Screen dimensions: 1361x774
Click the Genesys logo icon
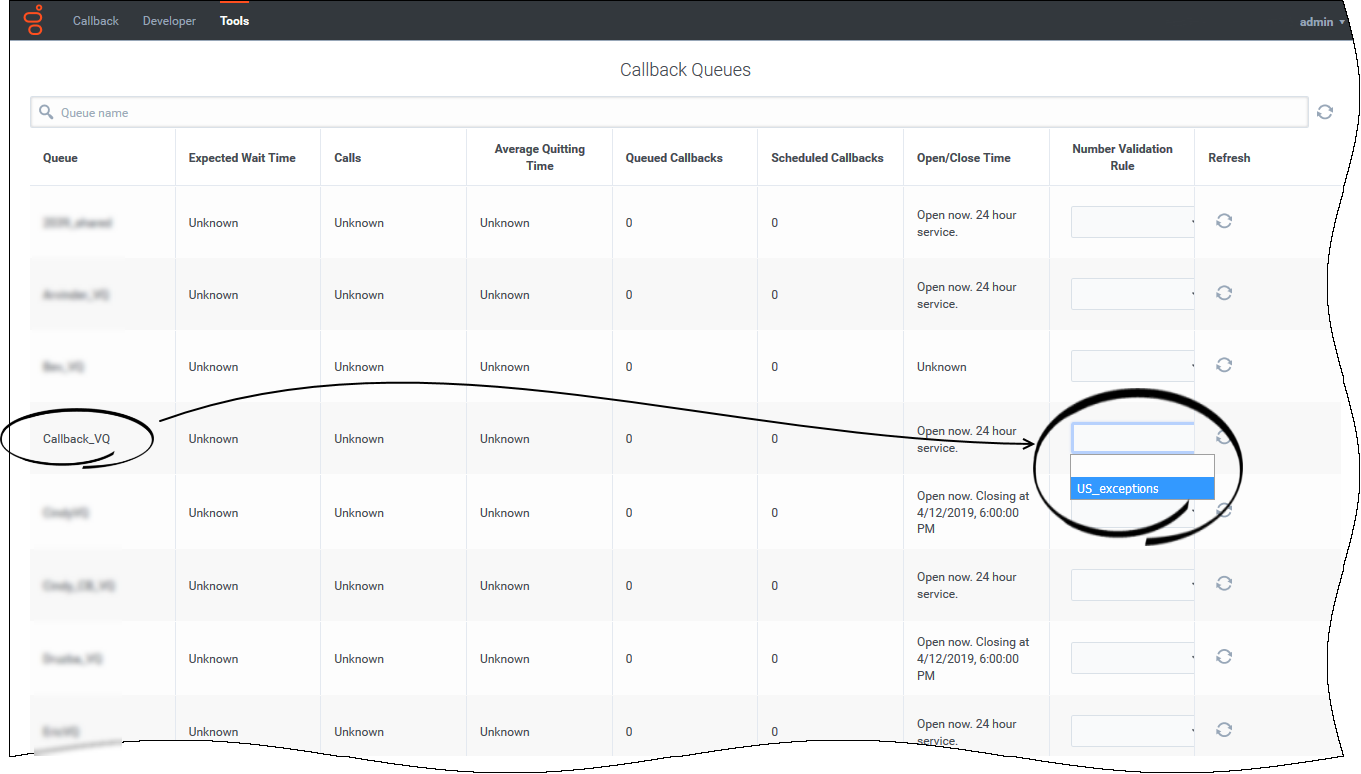(34, 20)
